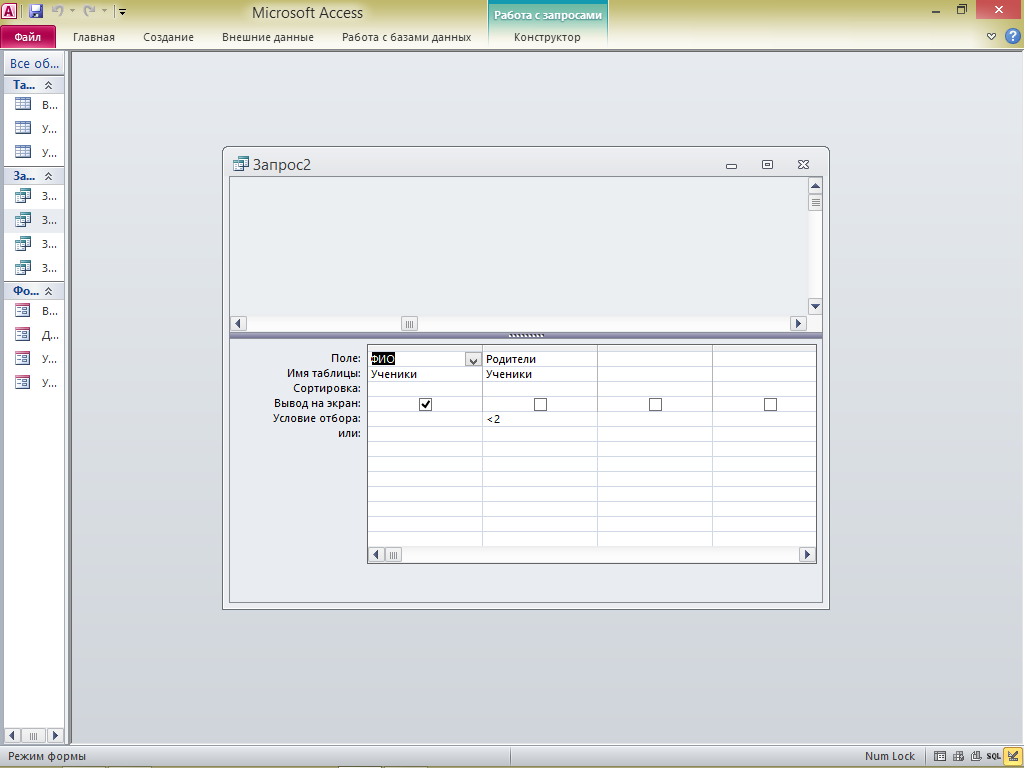Switch to the Внешние данные tab
The width and height of the screenshot is (1024, 768).
pyautogui.click(x=268, y=37)
